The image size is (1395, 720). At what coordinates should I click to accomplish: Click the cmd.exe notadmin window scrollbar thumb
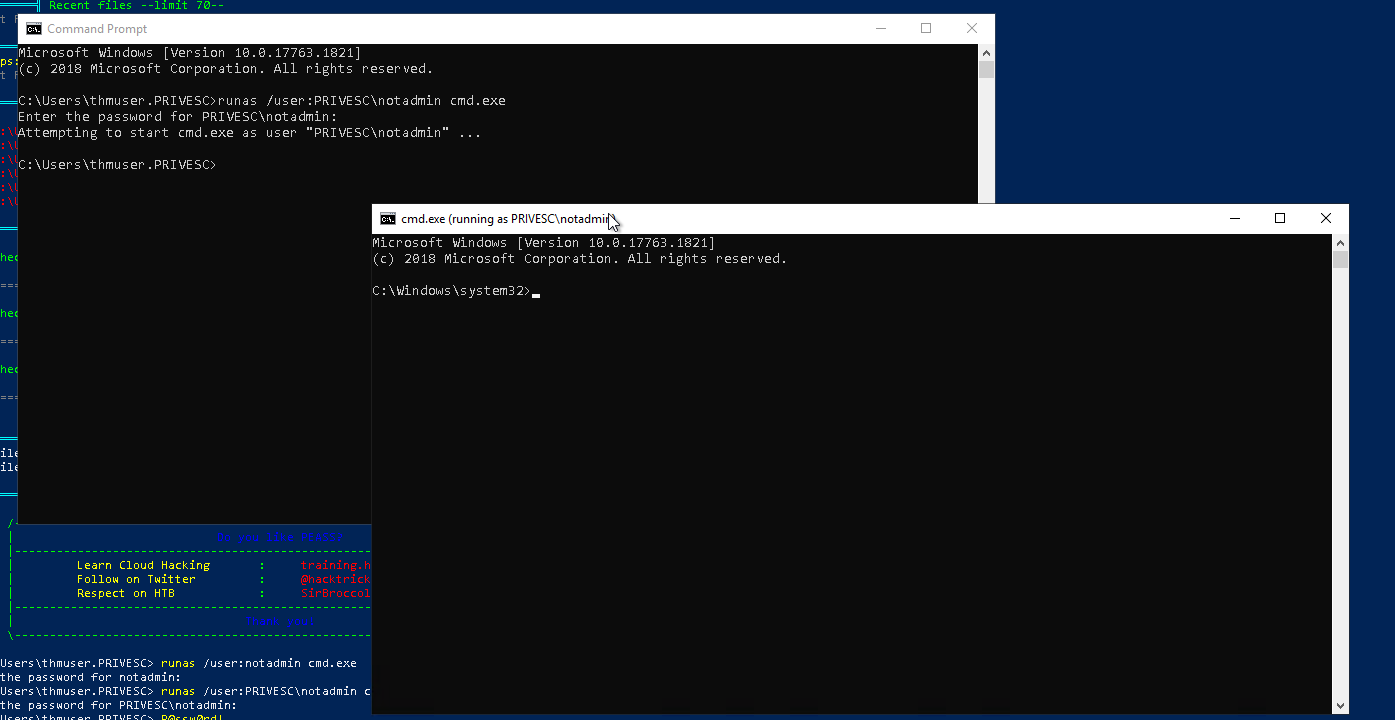(1340, 260)
